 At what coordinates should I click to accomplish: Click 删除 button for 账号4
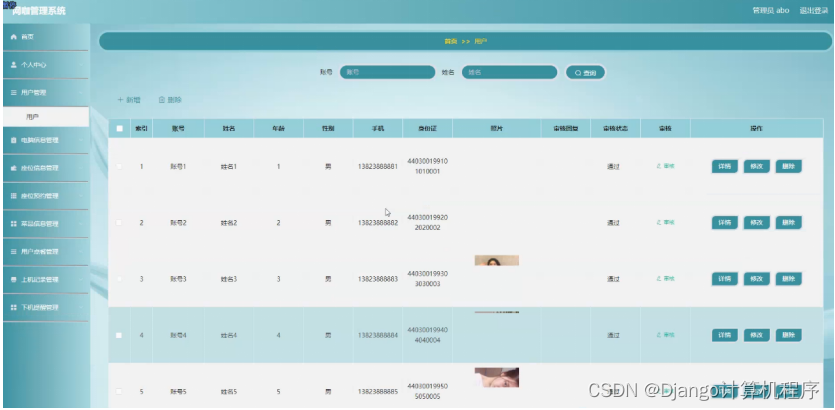click(789, 335)
